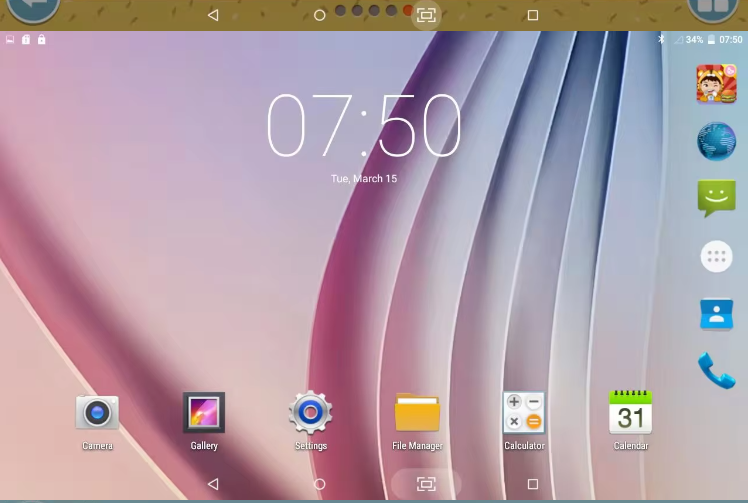
Task: Select the orange page indicator dot
Action: [x=408, y=10]
